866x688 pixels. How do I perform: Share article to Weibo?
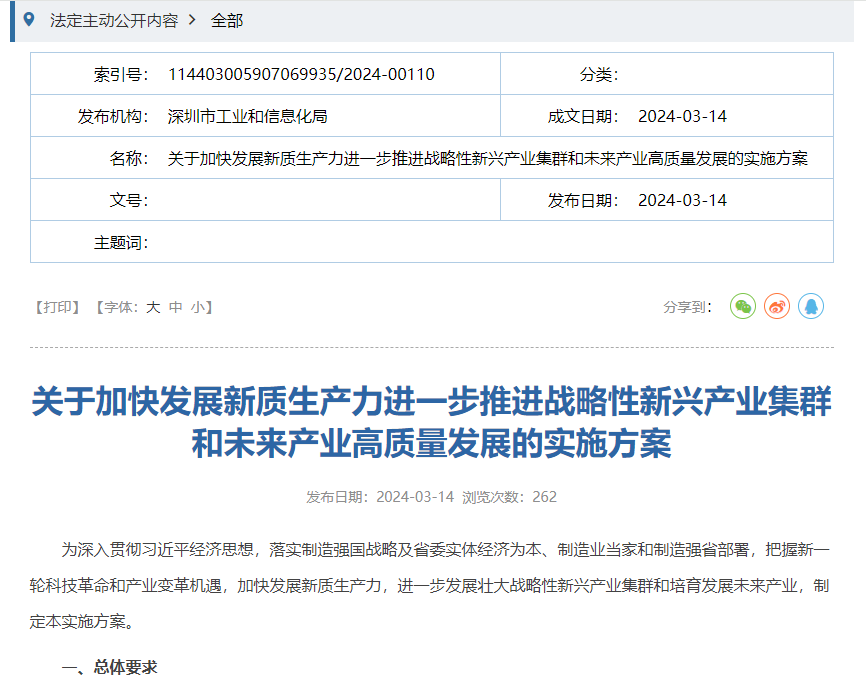(777, 306)
